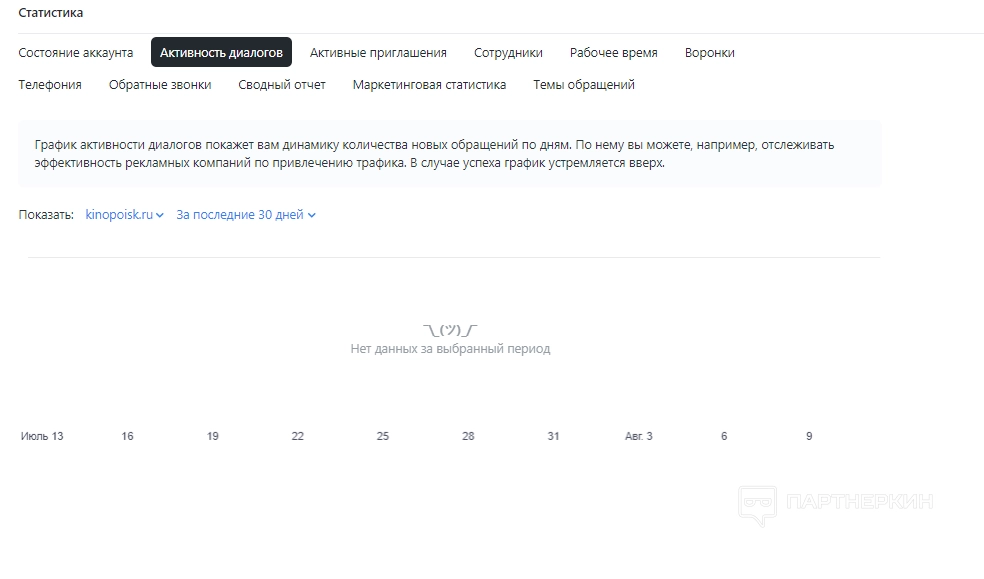Open the За последние 30 дней period dropdown

point(246,215)
